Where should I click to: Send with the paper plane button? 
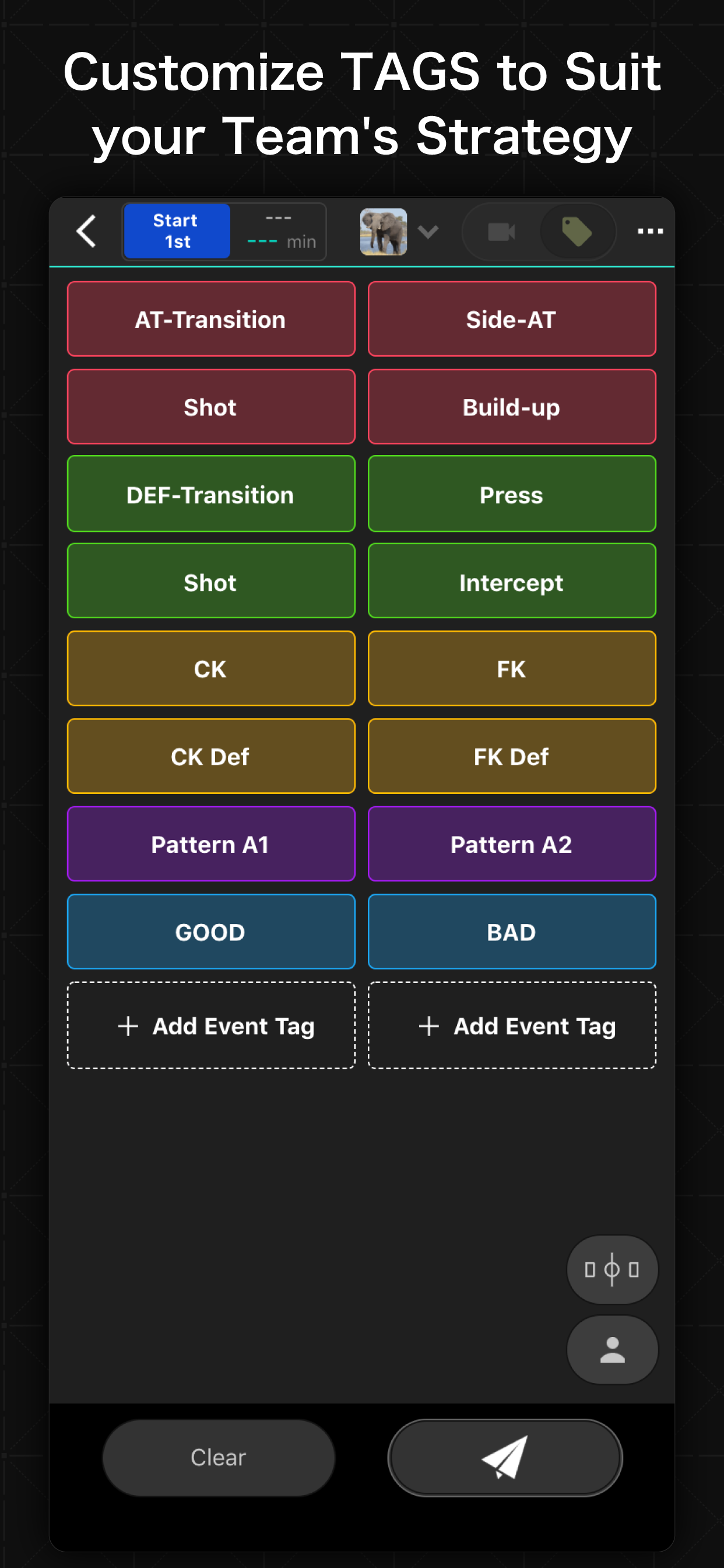point(504,1457)
